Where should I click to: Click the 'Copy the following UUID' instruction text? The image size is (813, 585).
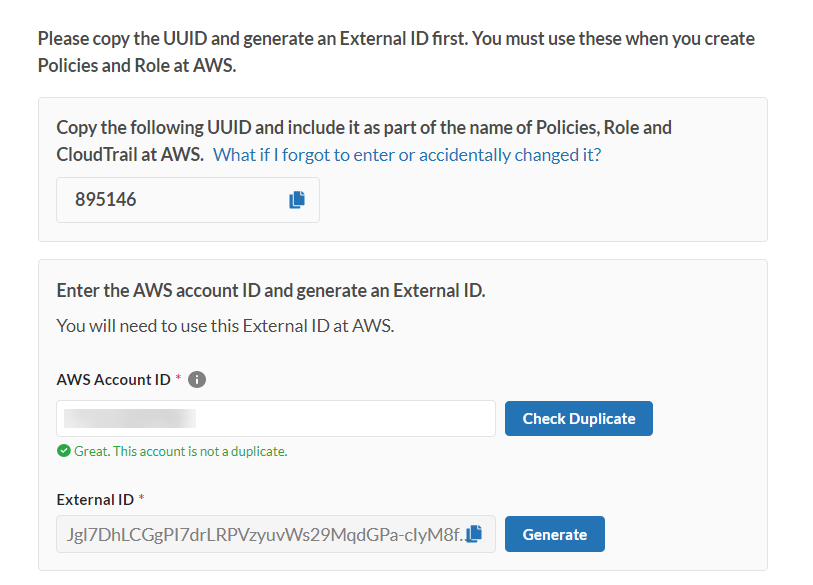tap(364, 128)
